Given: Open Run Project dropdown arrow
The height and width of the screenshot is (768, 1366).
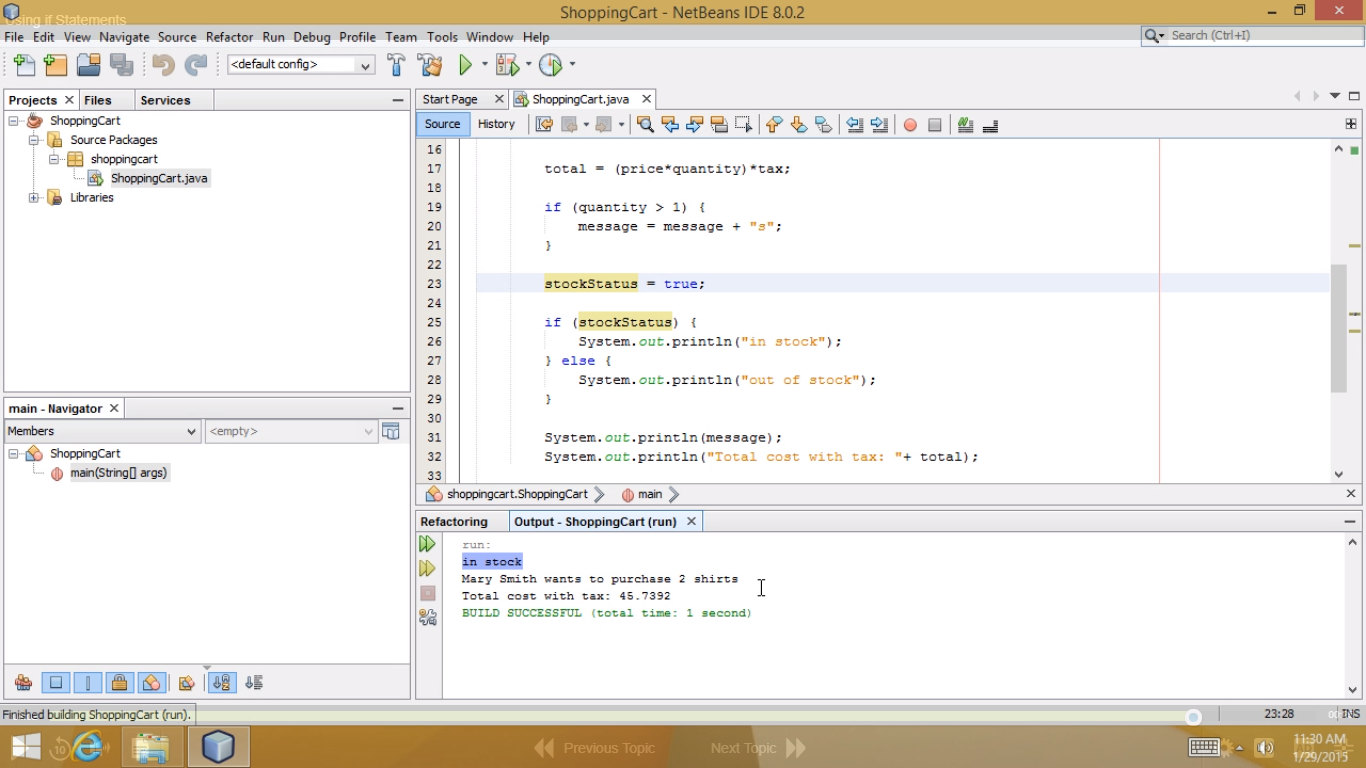Looking at the screenshot, I should coord(485,65).
